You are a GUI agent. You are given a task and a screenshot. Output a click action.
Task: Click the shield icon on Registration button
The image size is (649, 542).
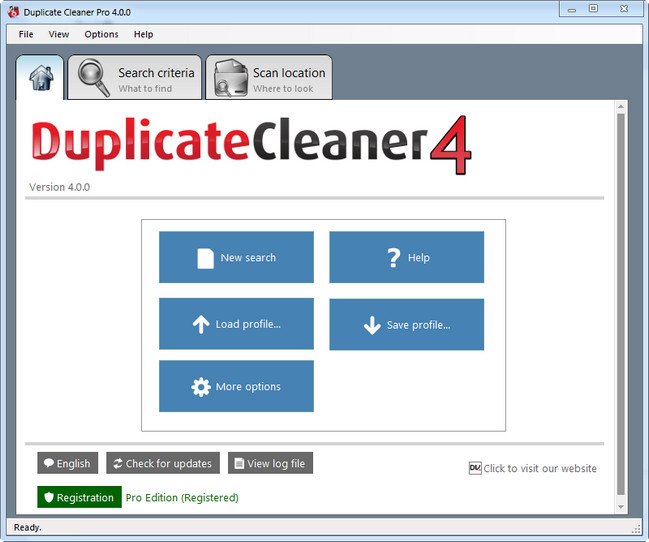[49, 497]
